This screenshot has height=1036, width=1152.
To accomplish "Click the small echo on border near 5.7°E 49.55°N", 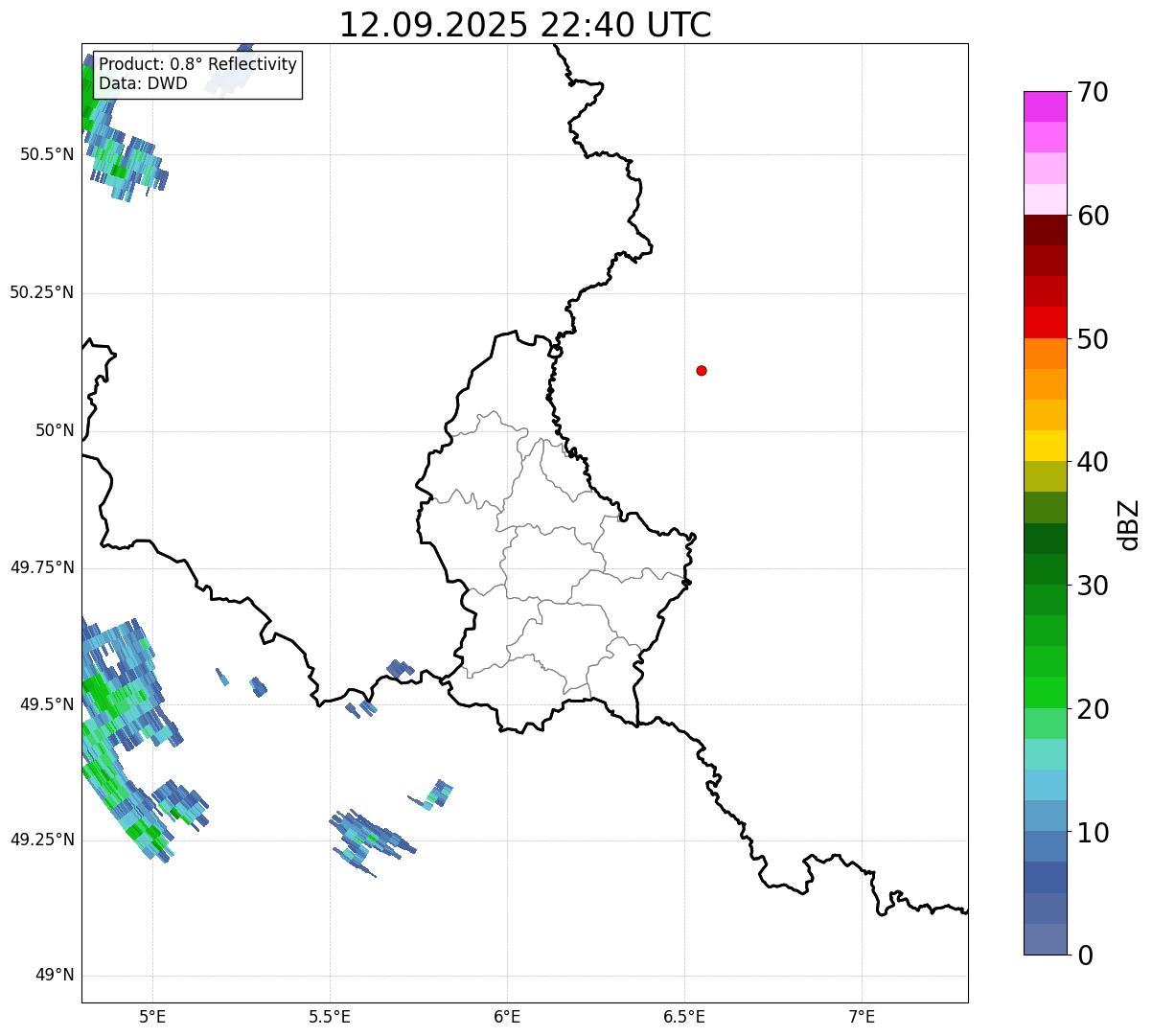I will point(400,668).
